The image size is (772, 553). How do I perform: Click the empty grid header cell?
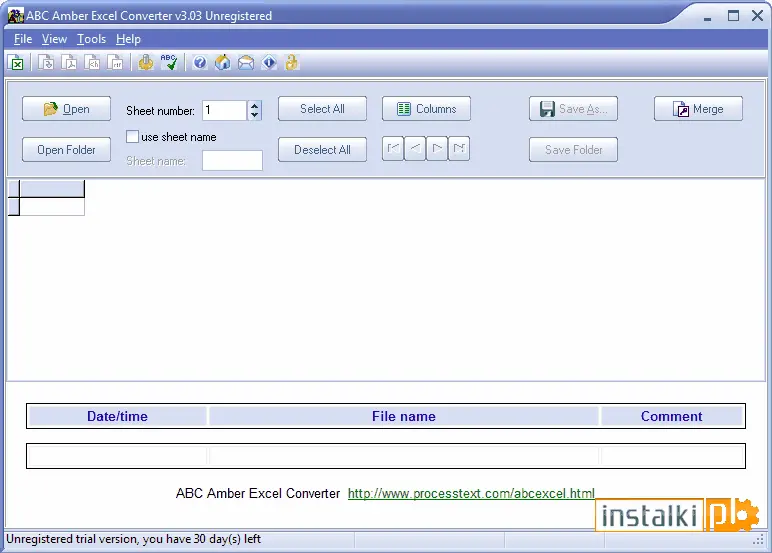[52, 189]
